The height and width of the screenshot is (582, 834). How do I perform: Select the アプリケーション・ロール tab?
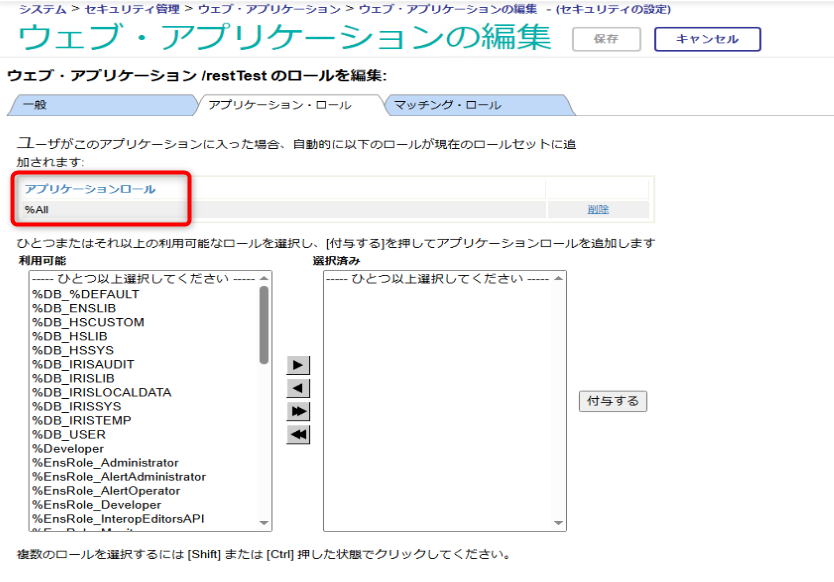point(285,105)
